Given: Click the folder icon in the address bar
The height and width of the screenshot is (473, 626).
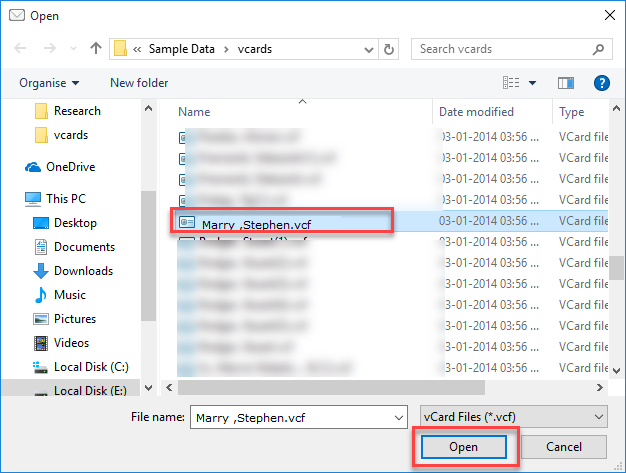Looking at the screenshot, I should tap(120, 49).
